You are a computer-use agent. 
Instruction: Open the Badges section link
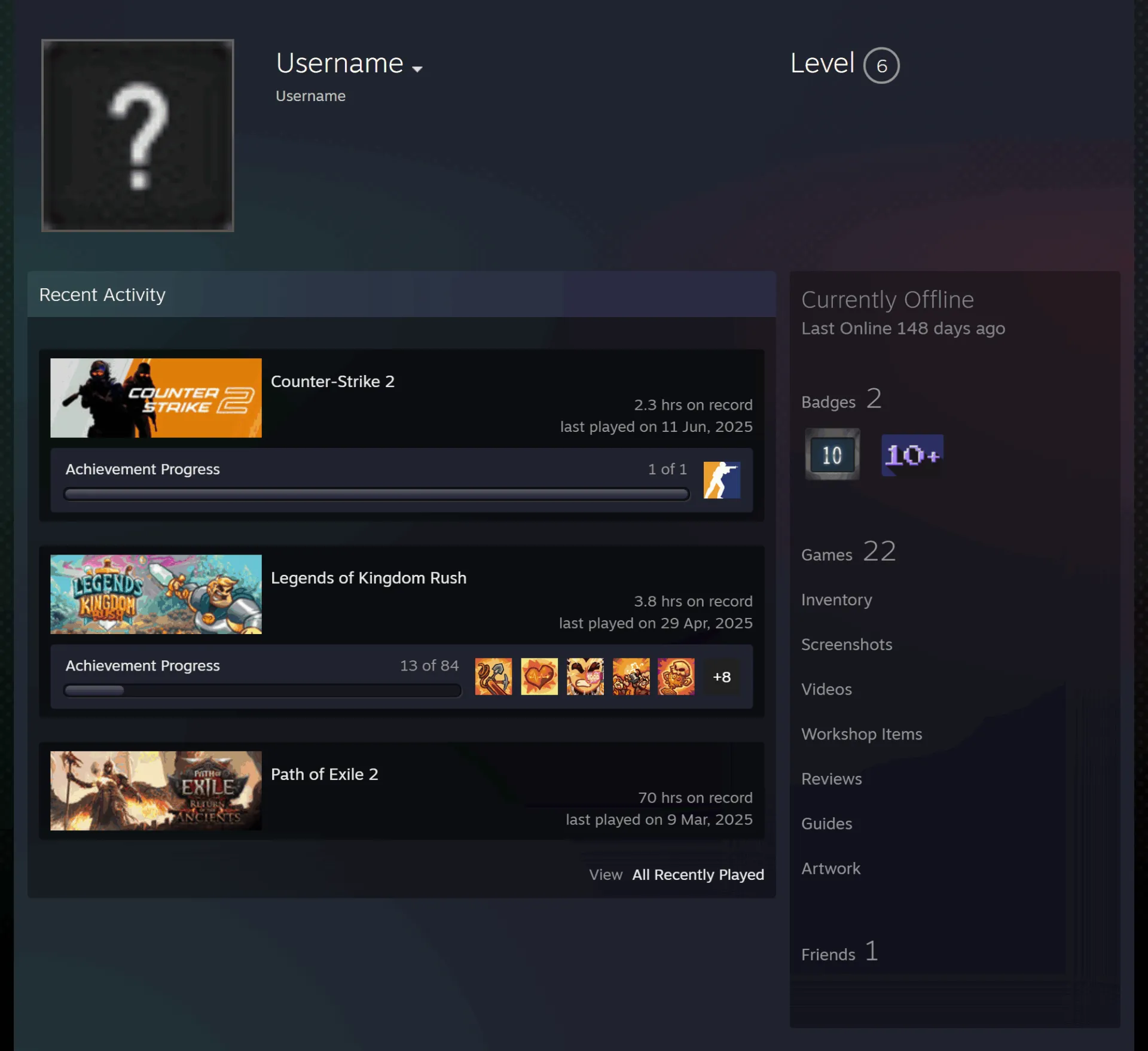click(x=841, y=399)
